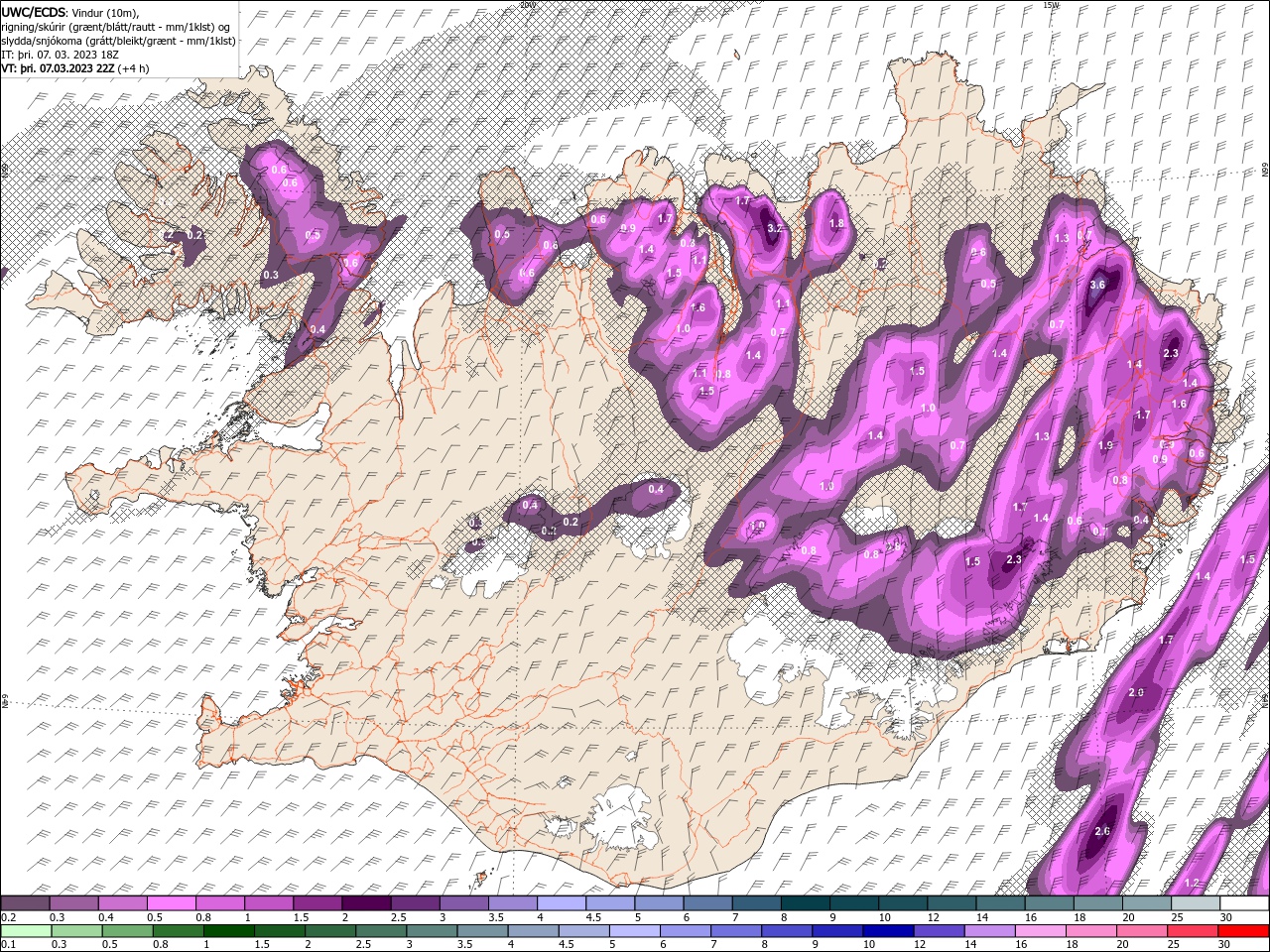Click the dark navy swatch labelled 10 on rain scale
The height and width of the screenshot is (952, 1270).
(887, 931)
